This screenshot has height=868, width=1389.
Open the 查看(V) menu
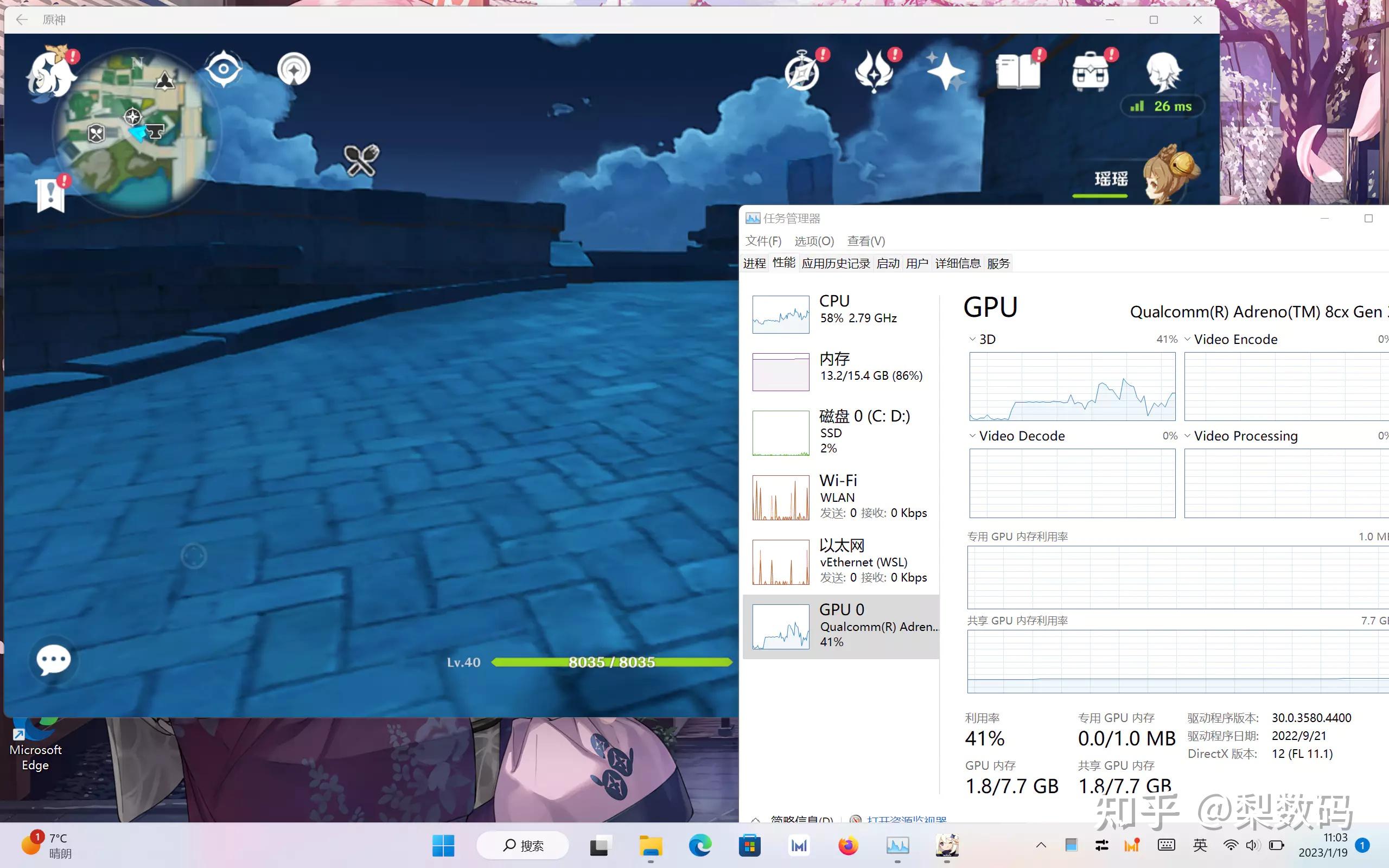865,241
